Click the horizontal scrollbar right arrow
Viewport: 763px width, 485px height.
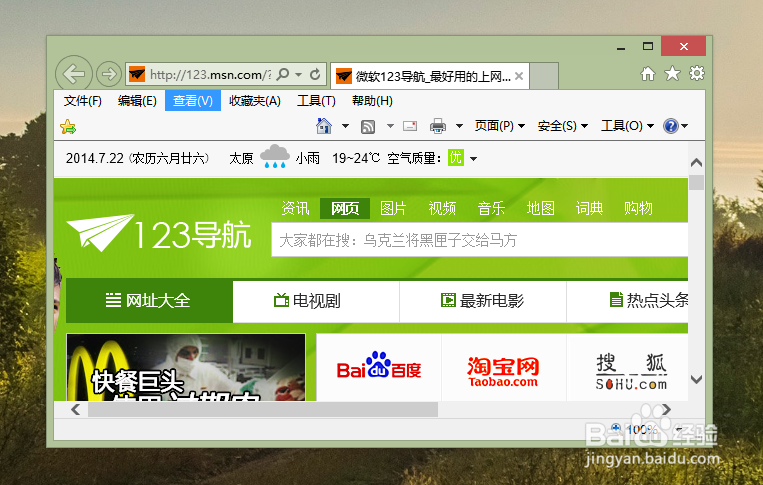[667, 410]
